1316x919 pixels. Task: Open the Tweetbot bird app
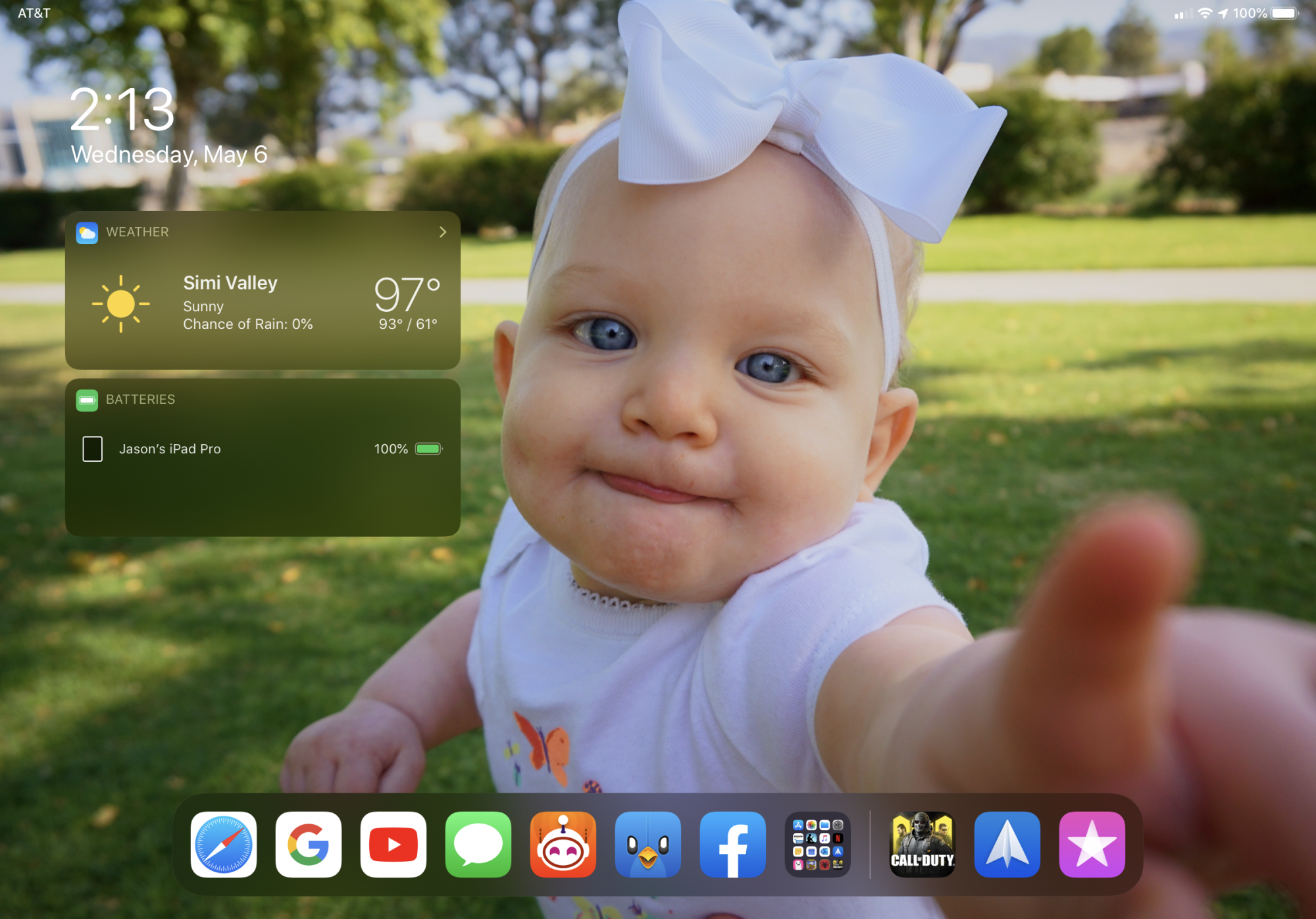(648, 844)
